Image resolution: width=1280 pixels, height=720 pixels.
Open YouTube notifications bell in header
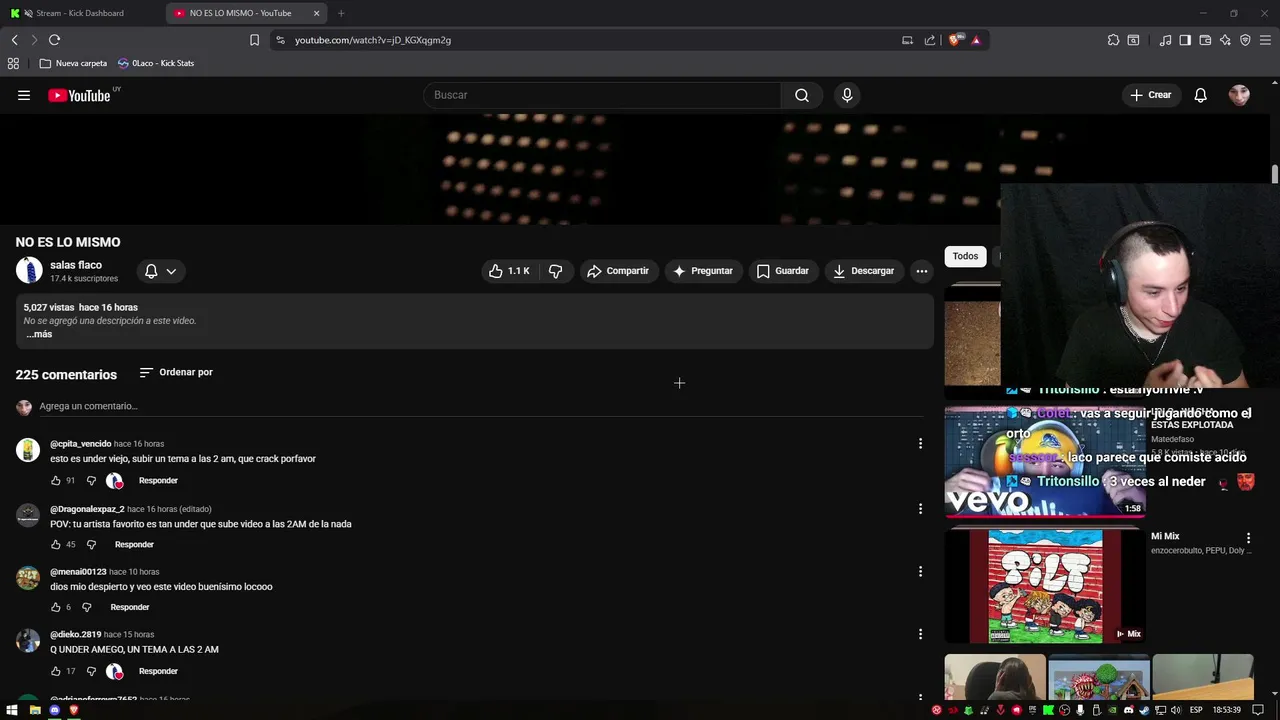pos(1200,95)
